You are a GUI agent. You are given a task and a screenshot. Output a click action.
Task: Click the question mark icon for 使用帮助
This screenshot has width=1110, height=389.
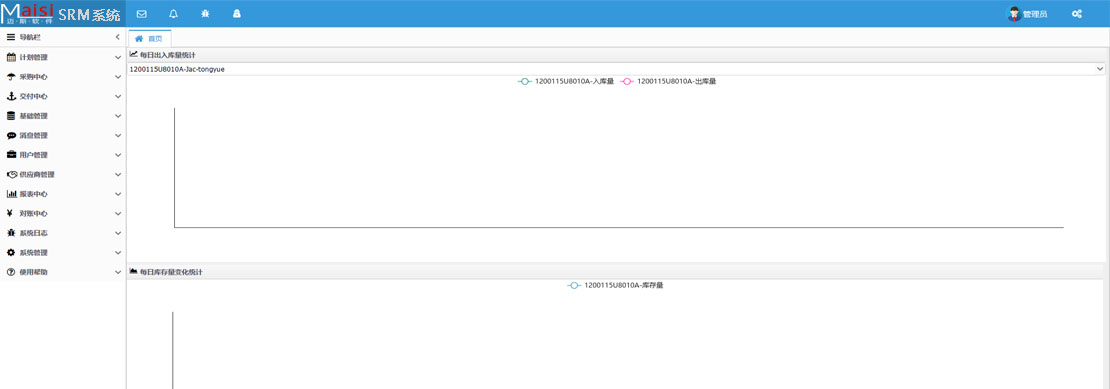pyautogui.click(x=11, y=272)
